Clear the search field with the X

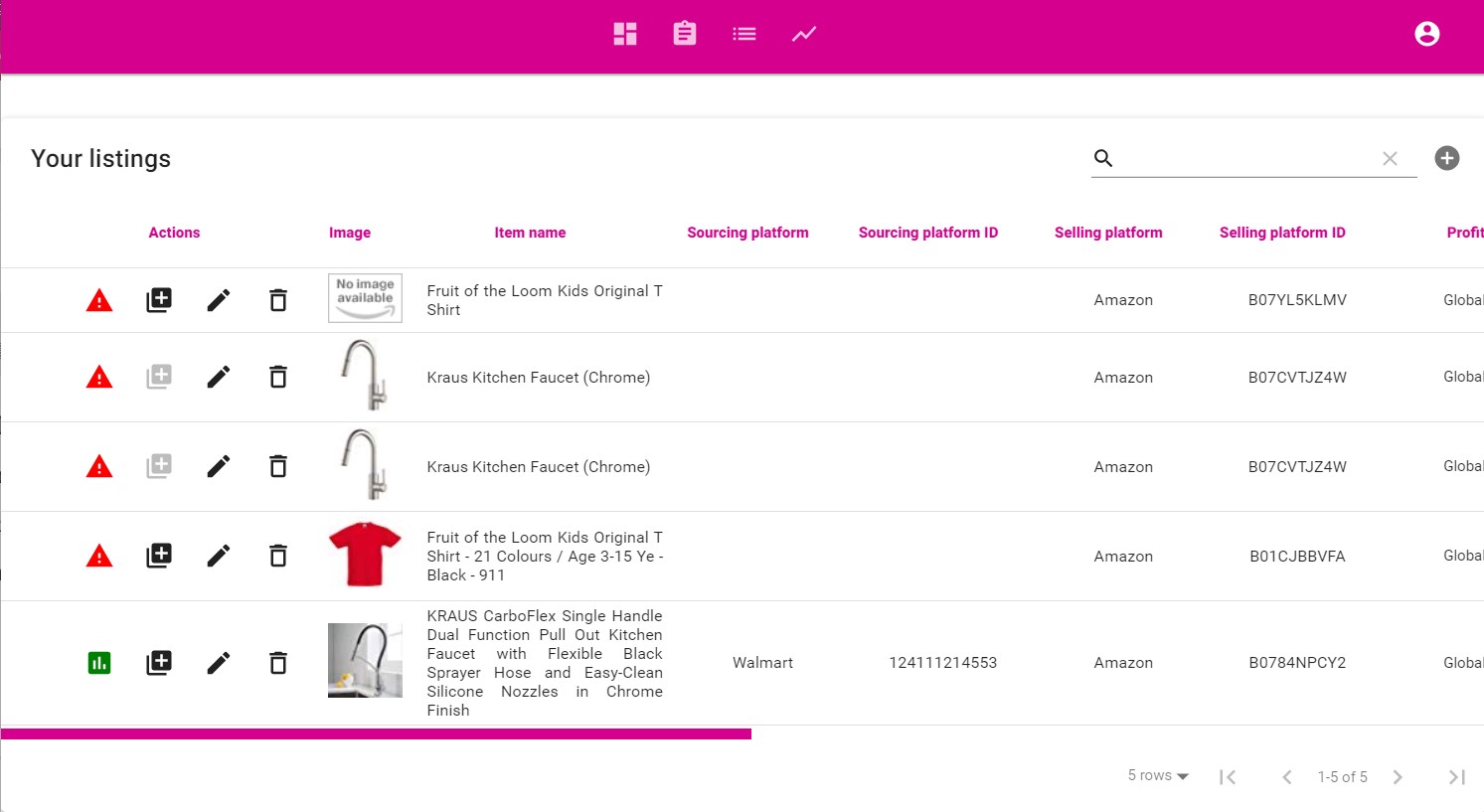coord(1390,158)
